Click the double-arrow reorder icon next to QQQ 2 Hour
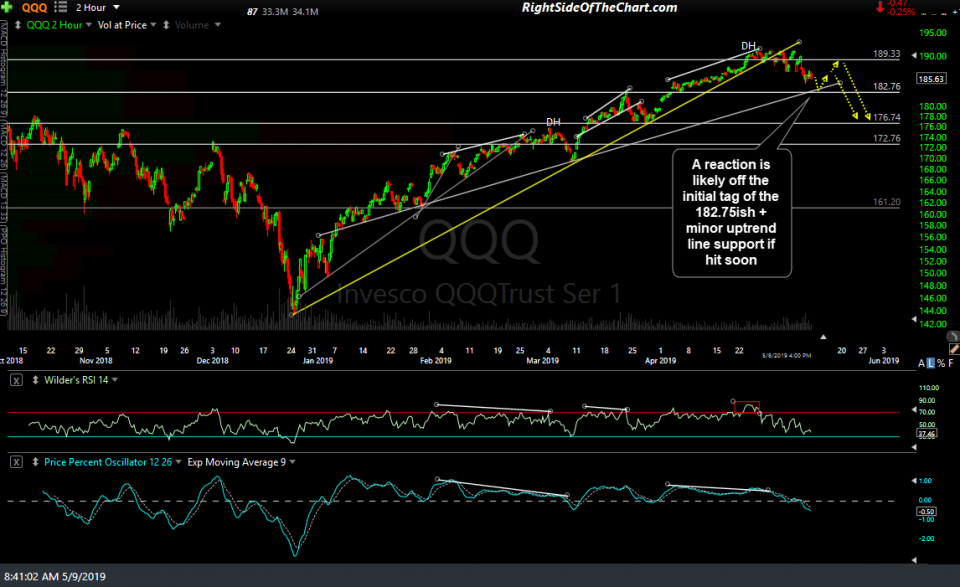Viewport: 960px width, 587px height. click(18, 25)
